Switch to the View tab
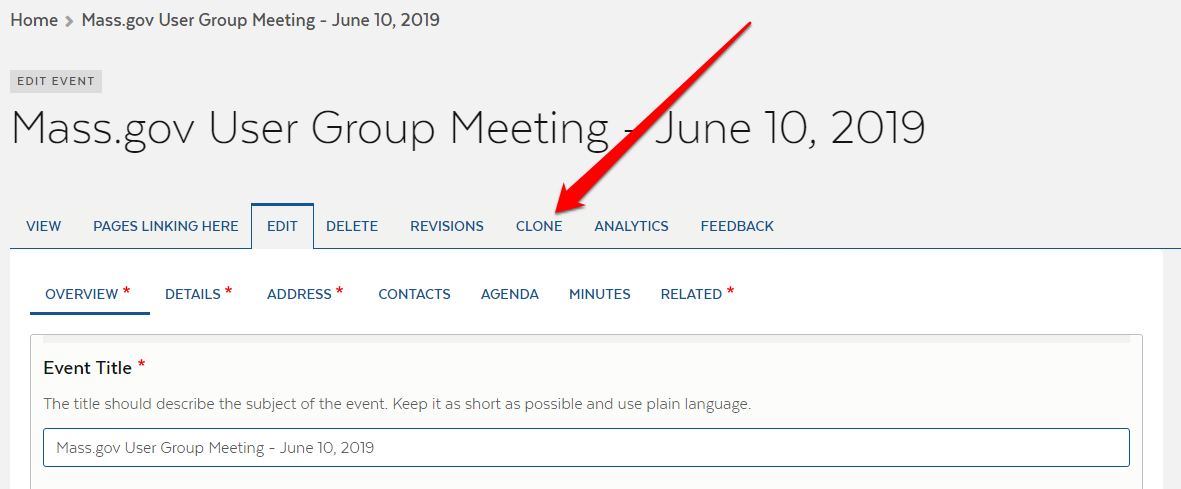 tap(43, 226)
